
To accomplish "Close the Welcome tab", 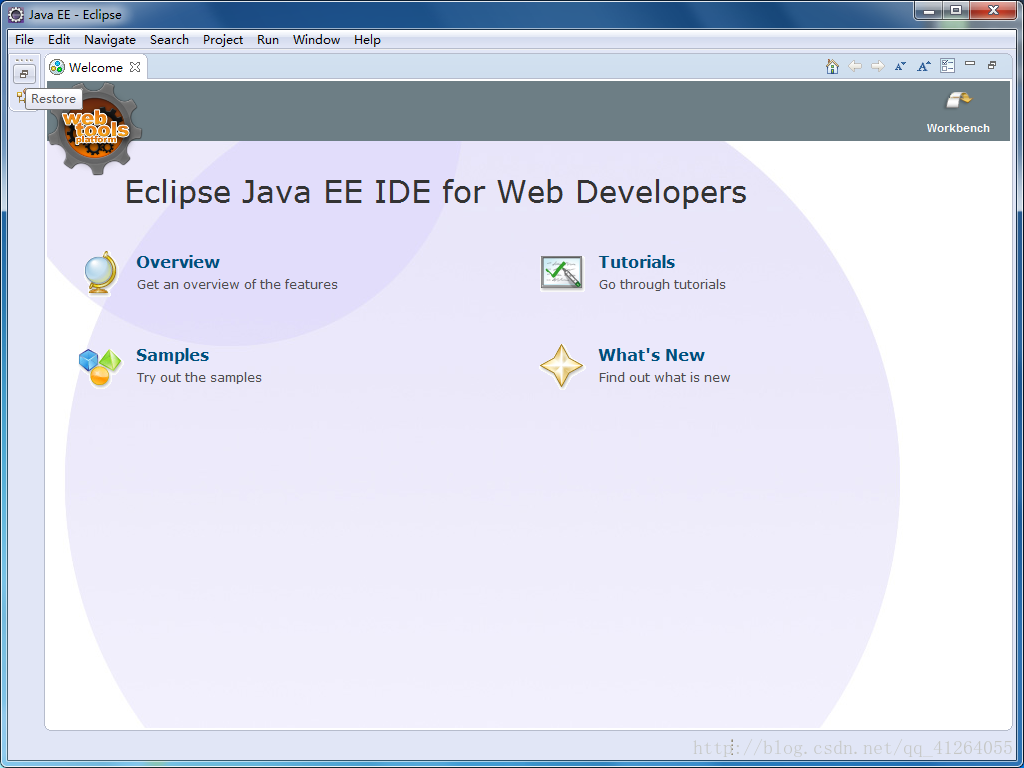I will click(x=135, y=67).
